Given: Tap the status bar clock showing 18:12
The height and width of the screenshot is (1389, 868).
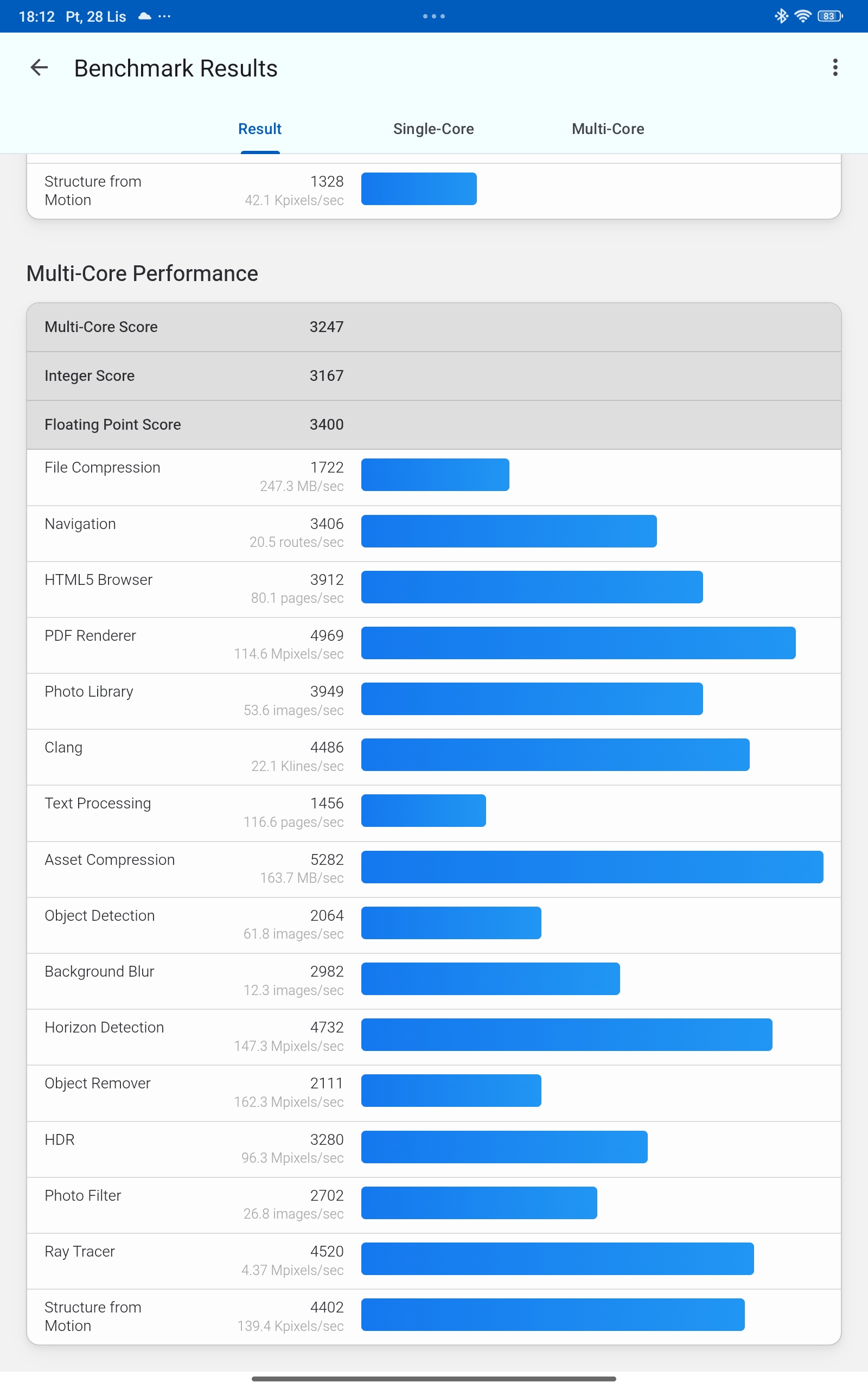Looking at the screenshot, I should 37,16.
